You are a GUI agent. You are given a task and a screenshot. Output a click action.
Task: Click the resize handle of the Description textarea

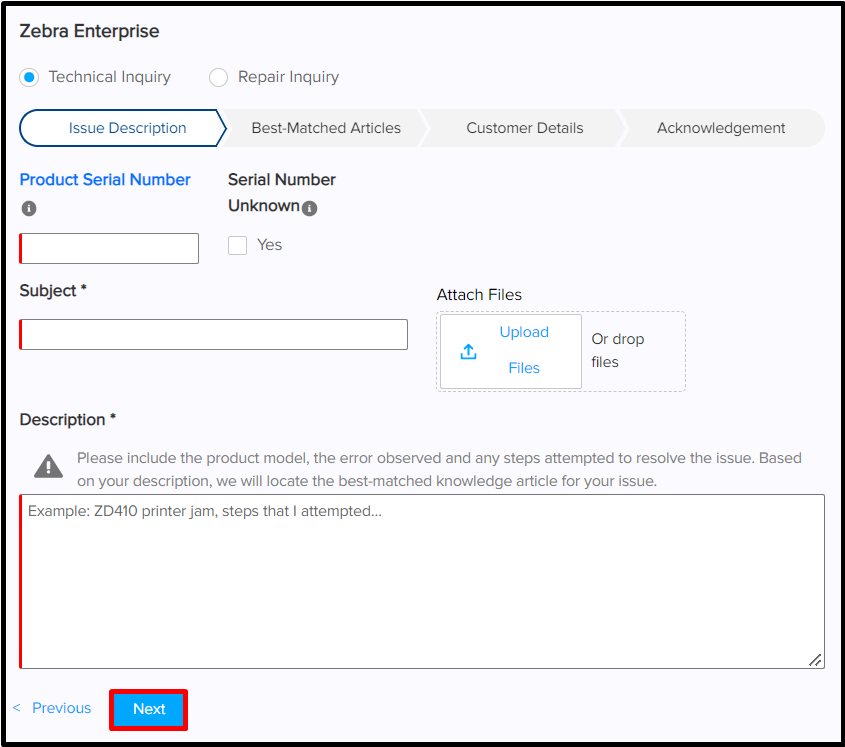pos(817,660)
